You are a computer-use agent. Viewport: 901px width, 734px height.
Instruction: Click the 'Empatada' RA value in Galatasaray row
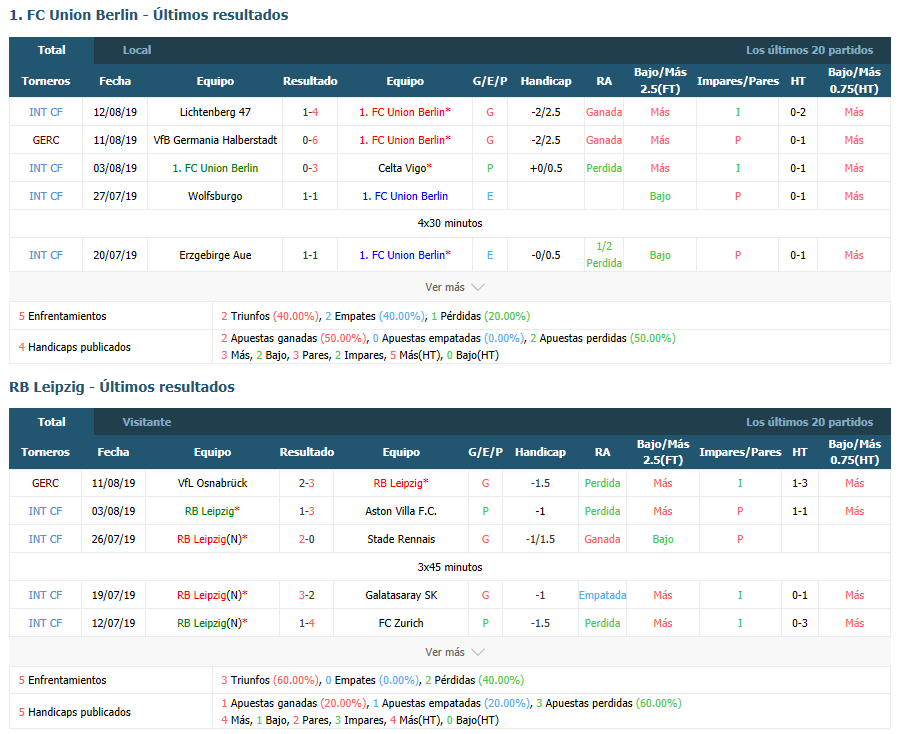(602, 595)
